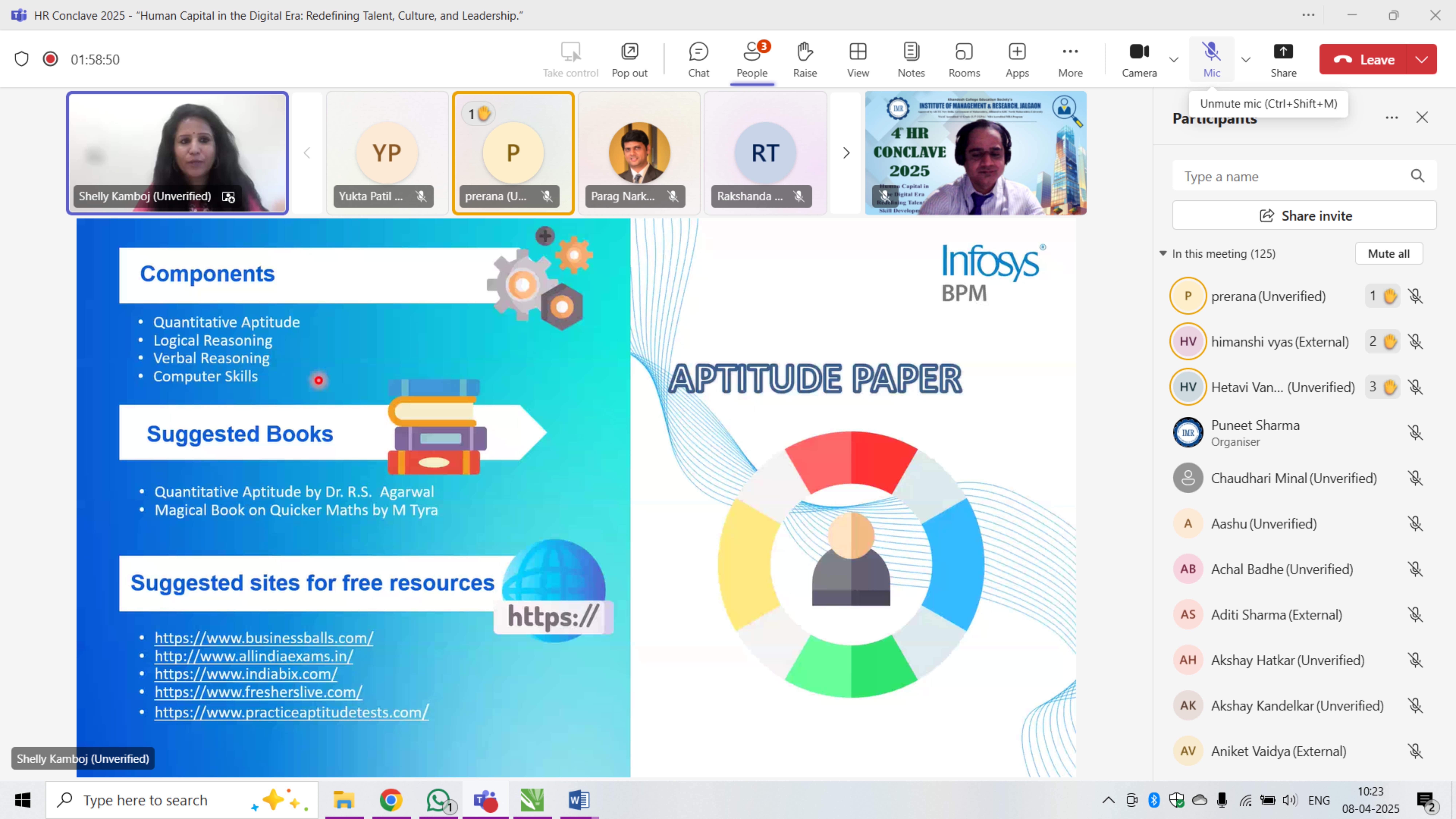Open the Chat panel

(699, 59)
